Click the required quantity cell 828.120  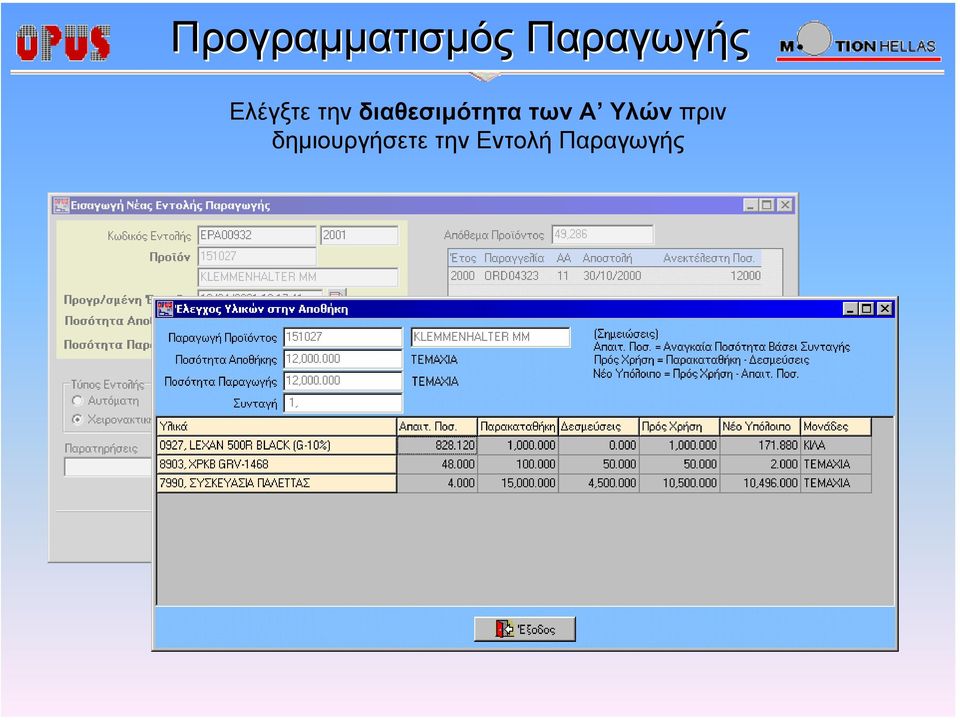[x=437, y=445]
